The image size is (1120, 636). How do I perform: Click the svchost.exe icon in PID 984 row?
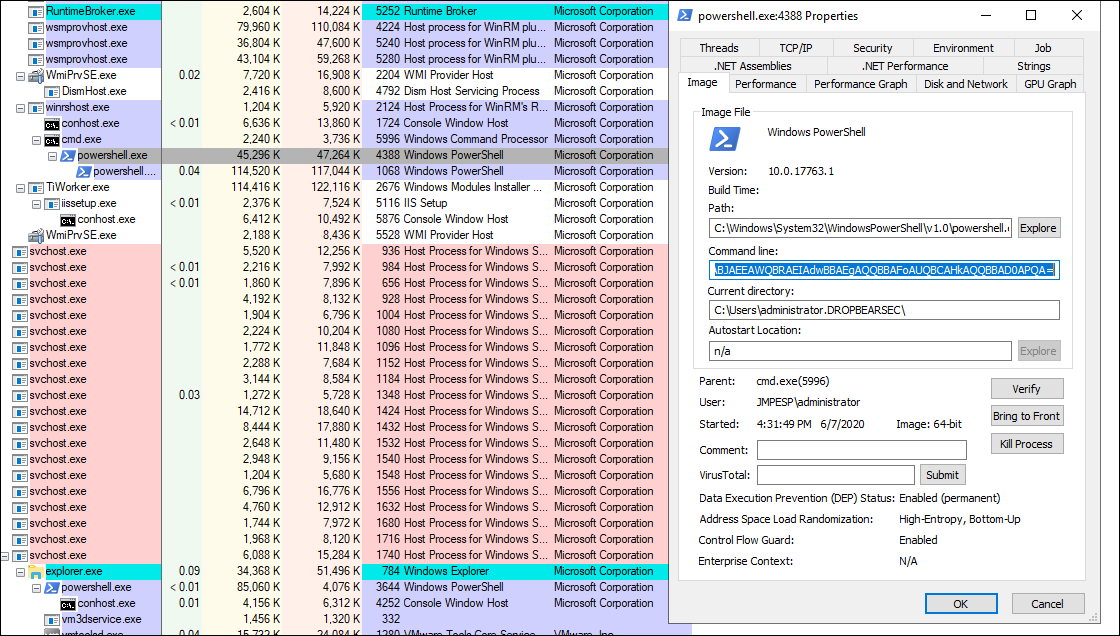coord(20,267)
